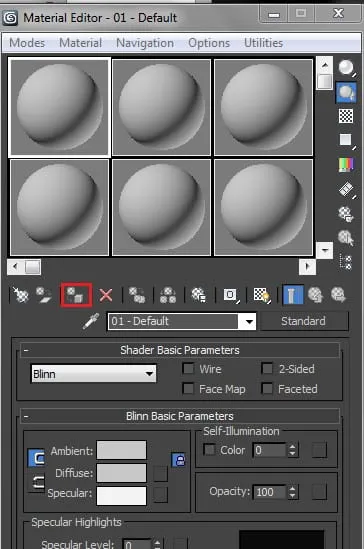Image resolution: width=364 pixels, height=549 pixels.
Task: Open the Material menu
Action: point(80,43)
